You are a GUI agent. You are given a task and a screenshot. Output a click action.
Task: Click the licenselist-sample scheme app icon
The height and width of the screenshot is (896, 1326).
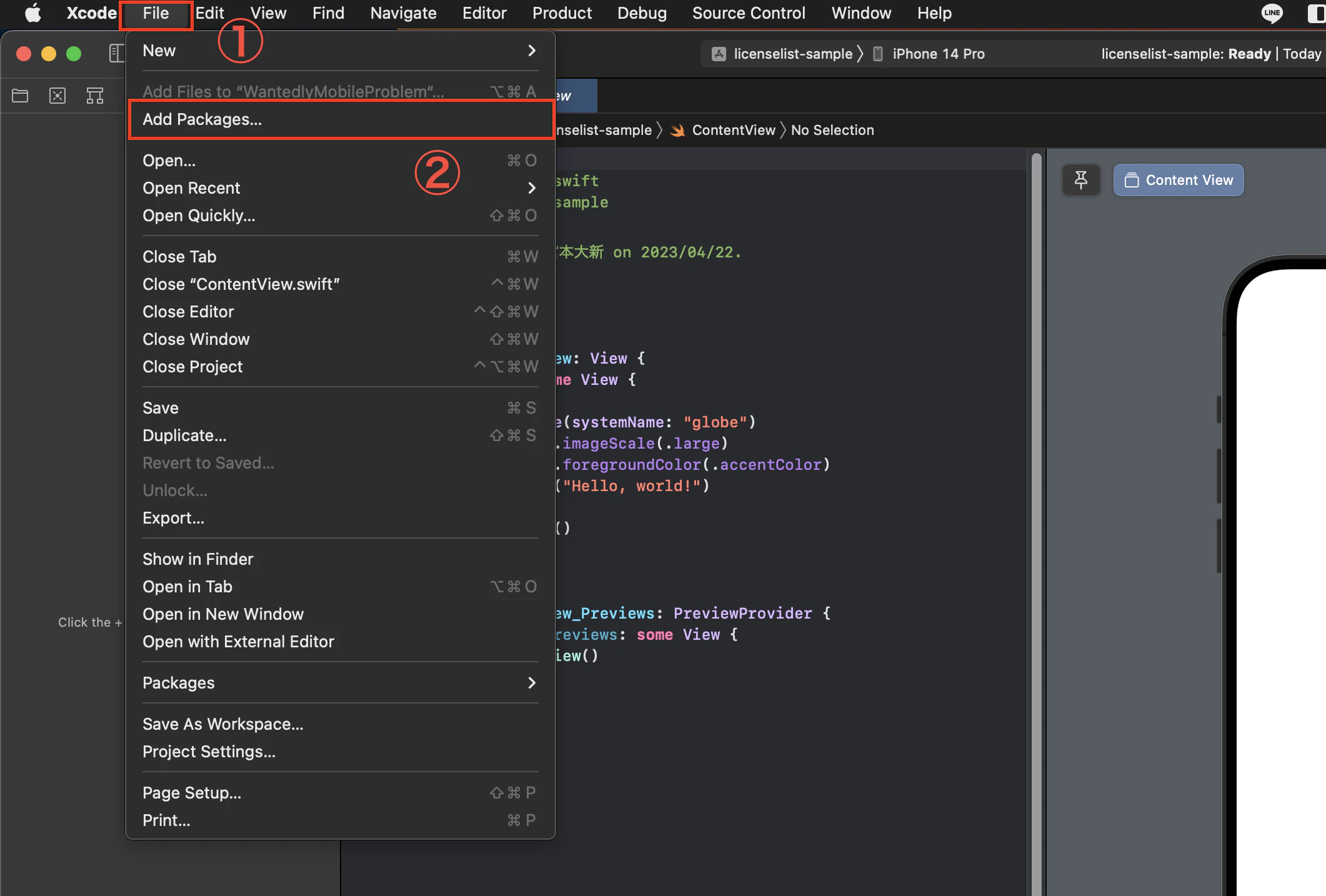point(719,54)
